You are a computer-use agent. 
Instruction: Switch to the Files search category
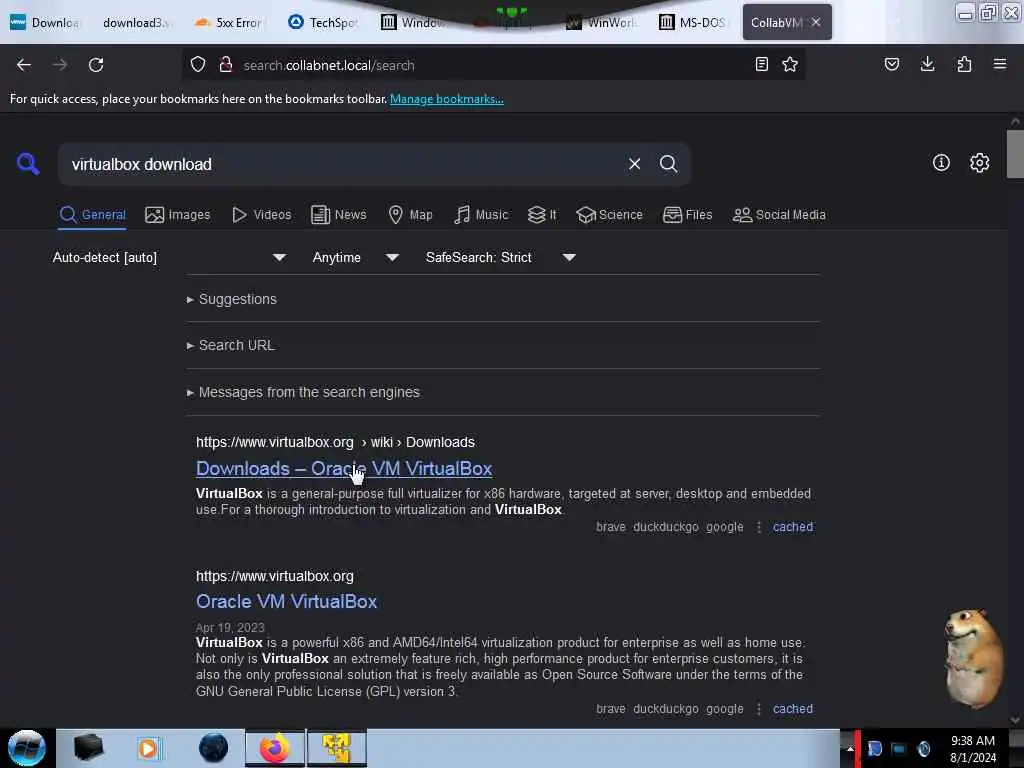pos(687,215)
